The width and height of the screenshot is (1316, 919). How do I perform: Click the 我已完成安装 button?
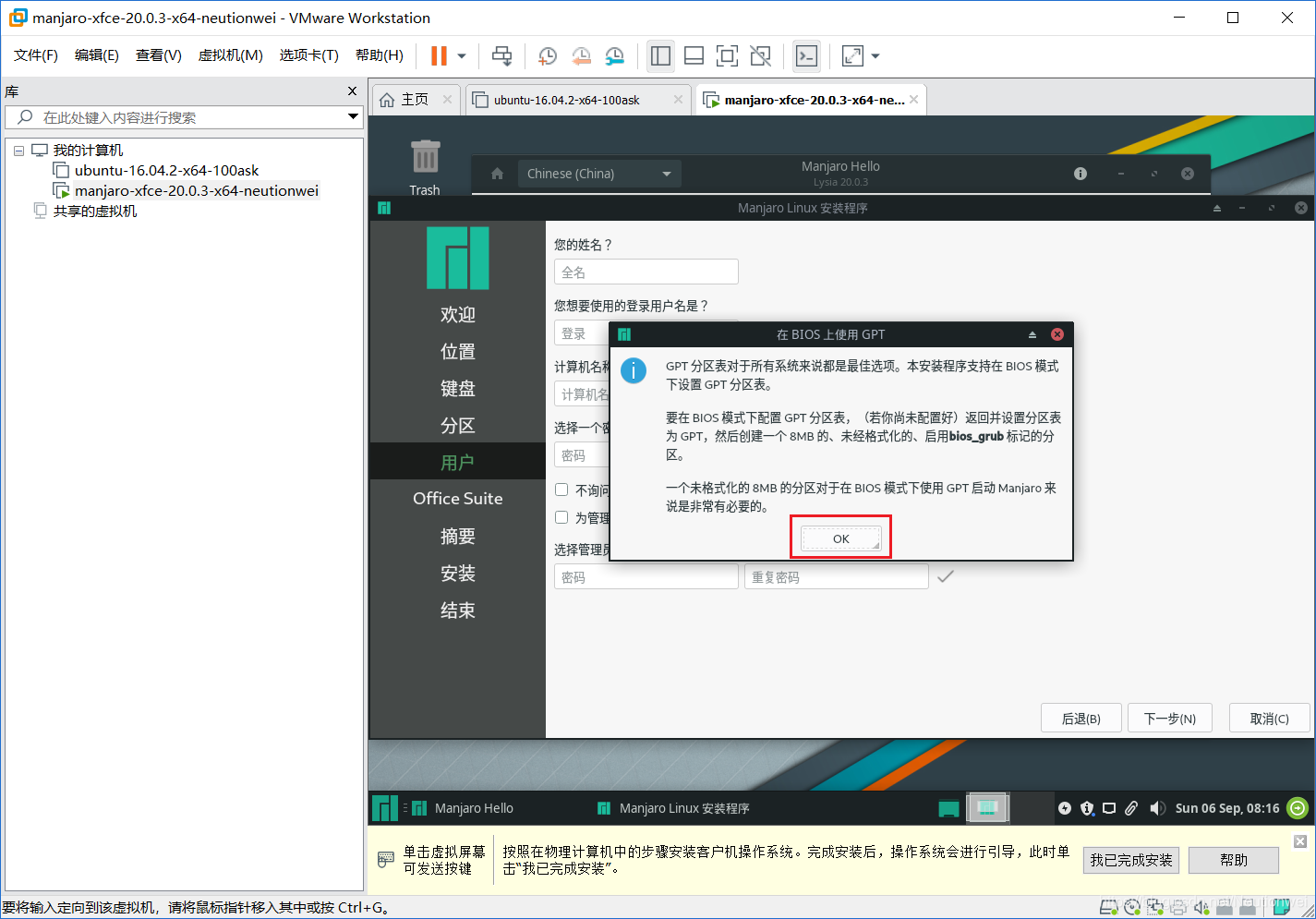1130,860
